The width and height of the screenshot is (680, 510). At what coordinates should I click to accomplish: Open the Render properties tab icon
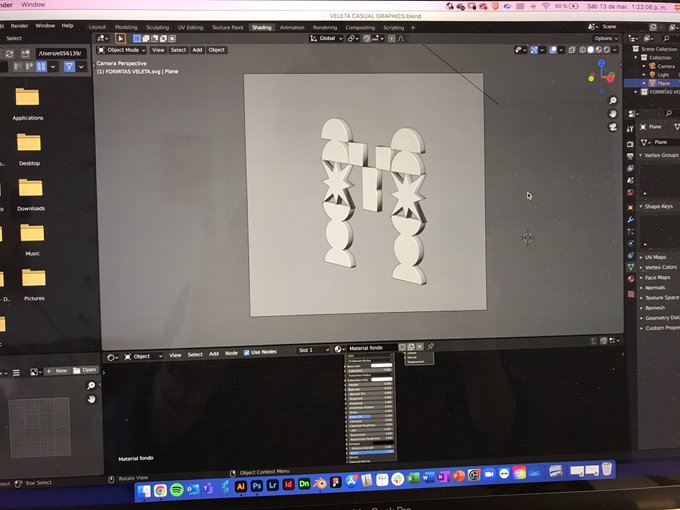tap(630, 144)
